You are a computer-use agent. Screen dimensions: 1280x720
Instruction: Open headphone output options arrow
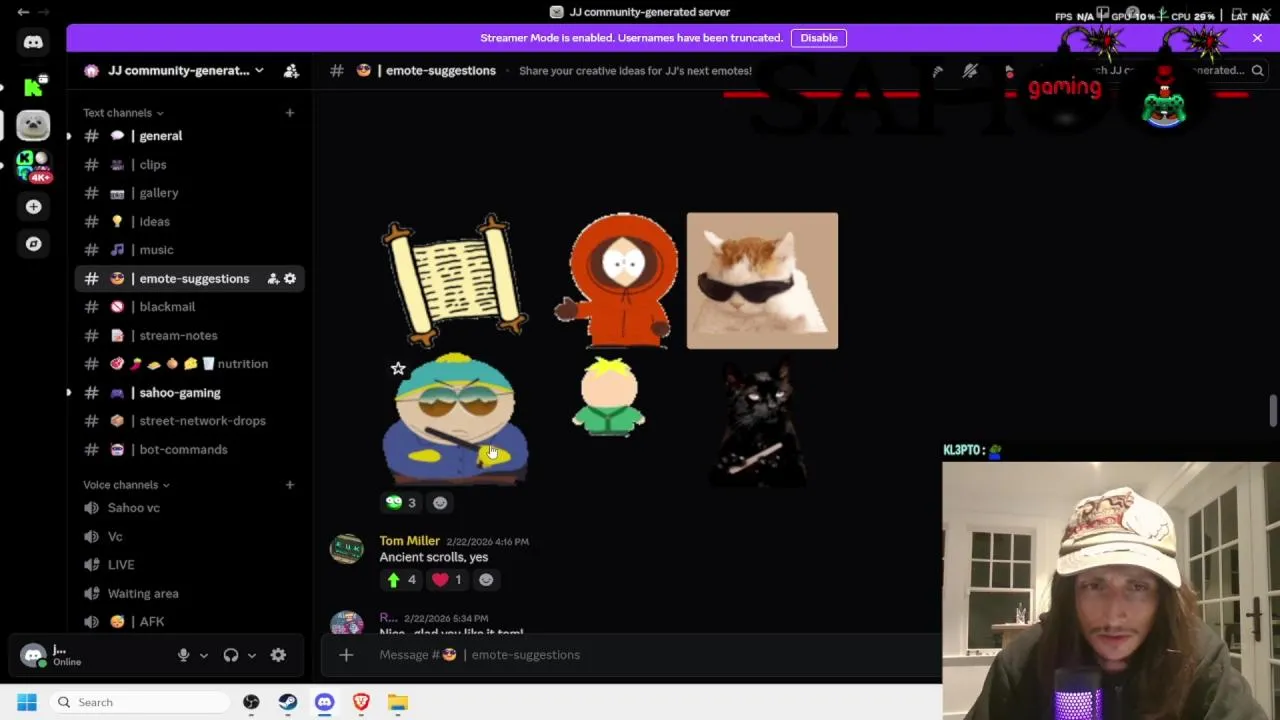pos(251,656)
